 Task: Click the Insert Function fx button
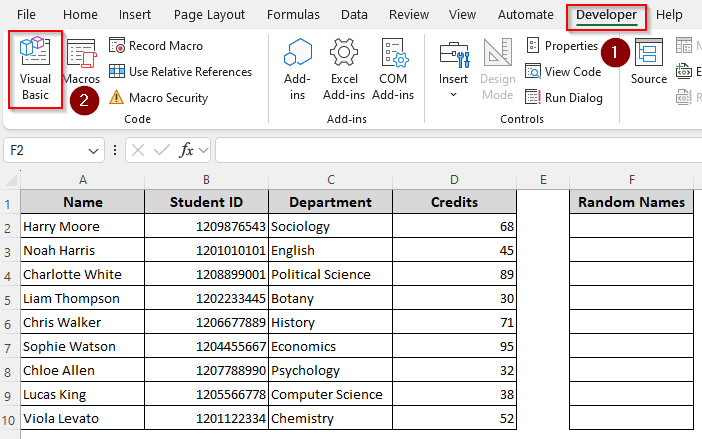[186, 150]
